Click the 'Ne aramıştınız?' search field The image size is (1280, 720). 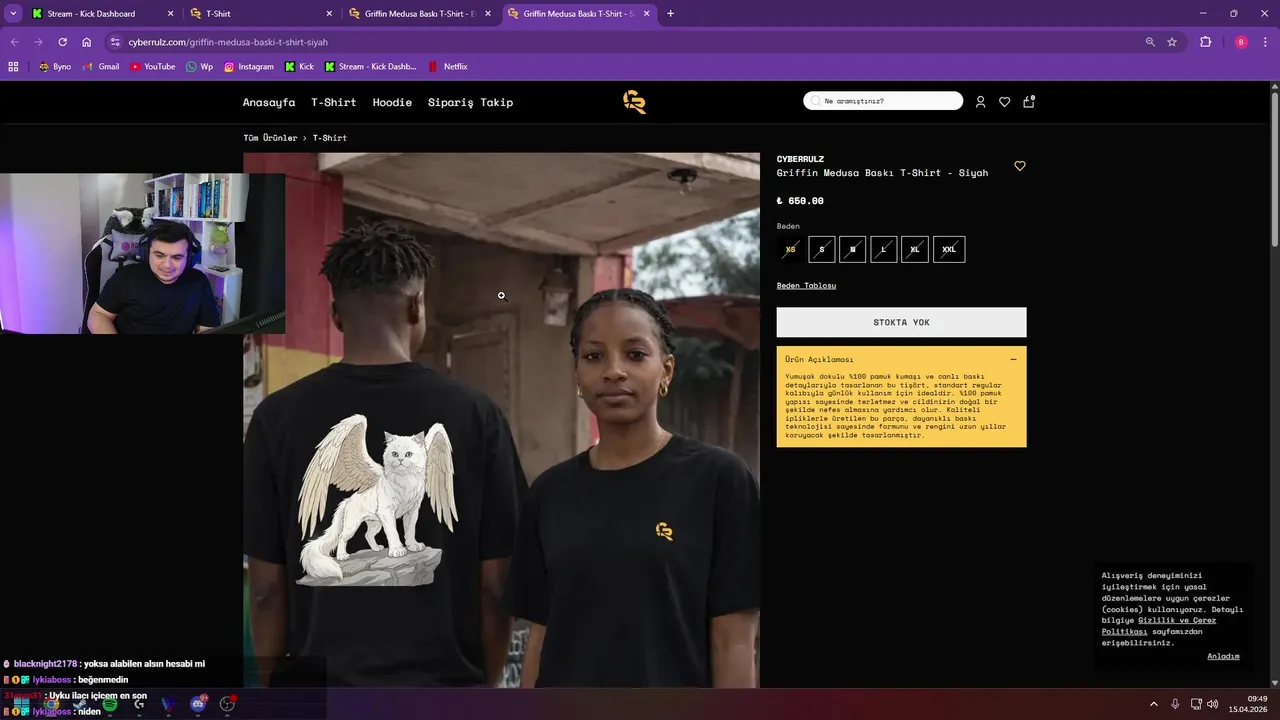[883, 101]
